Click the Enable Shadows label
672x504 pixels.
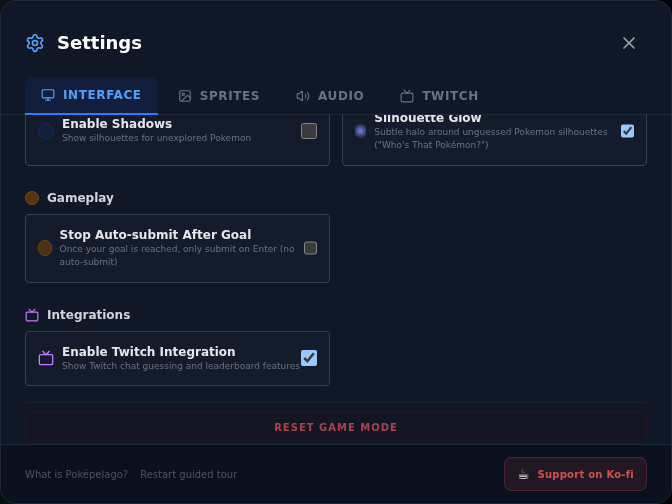click(117, 124)
